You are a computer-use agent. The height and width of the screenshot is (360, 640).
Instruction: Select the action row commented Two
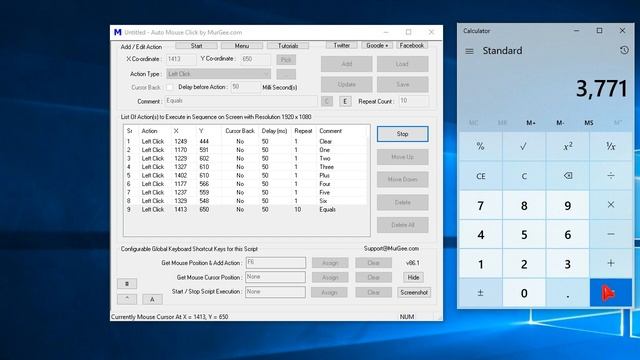pos(246,158)
